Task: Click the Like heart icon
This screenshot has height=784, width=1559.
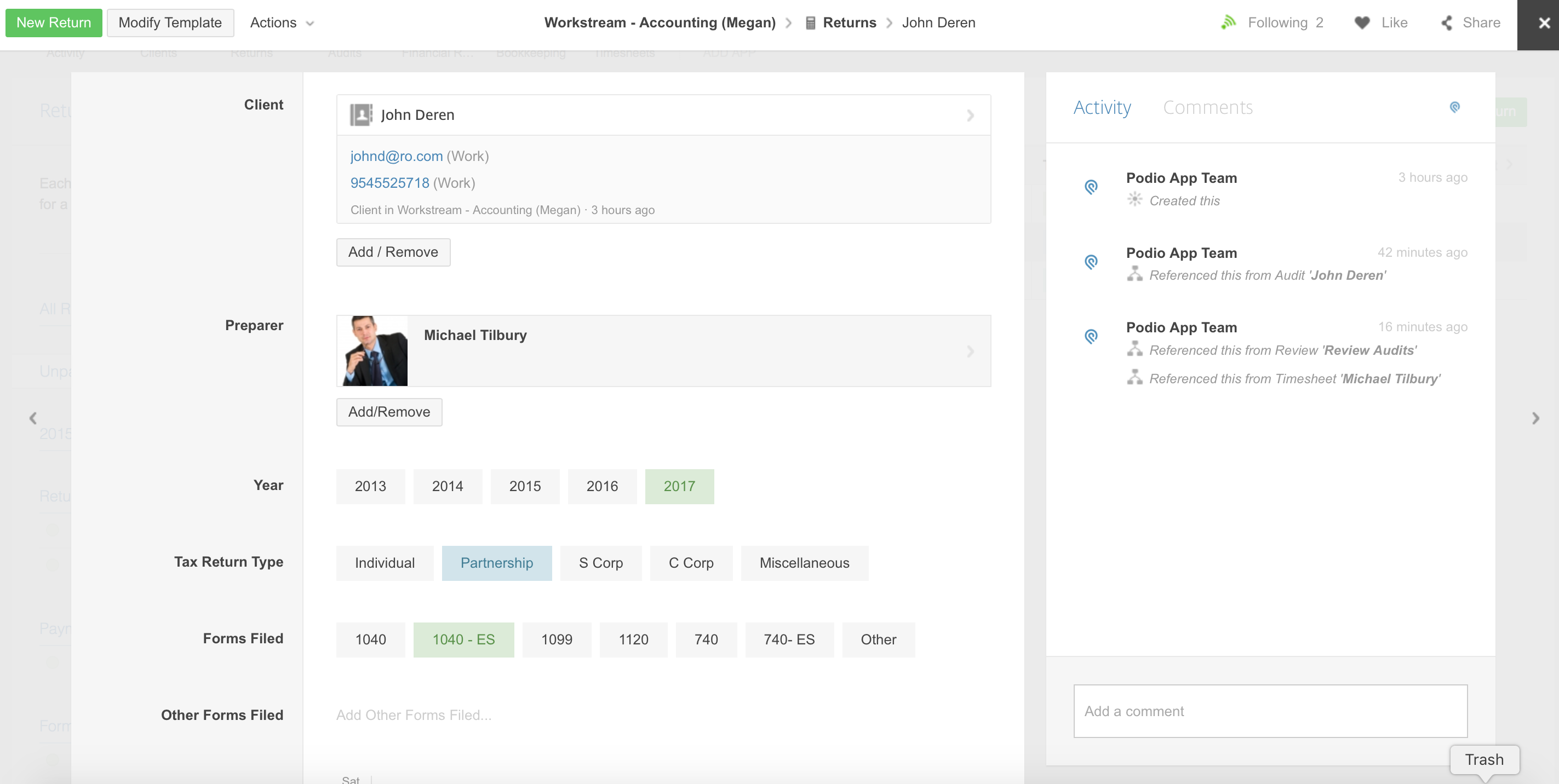Action: pos(1362,22)
